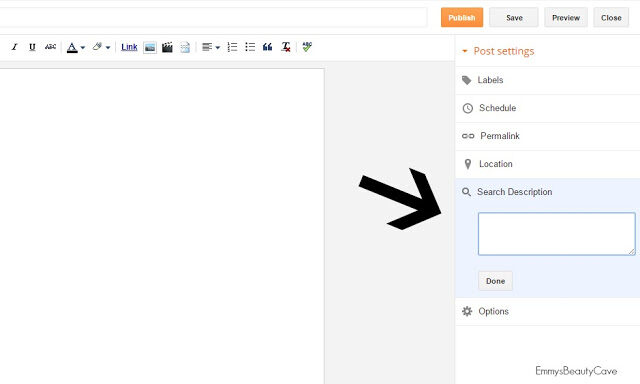Apply strikethrough formatting
Viewport: 640px width, 384px height.
(50, 47)
